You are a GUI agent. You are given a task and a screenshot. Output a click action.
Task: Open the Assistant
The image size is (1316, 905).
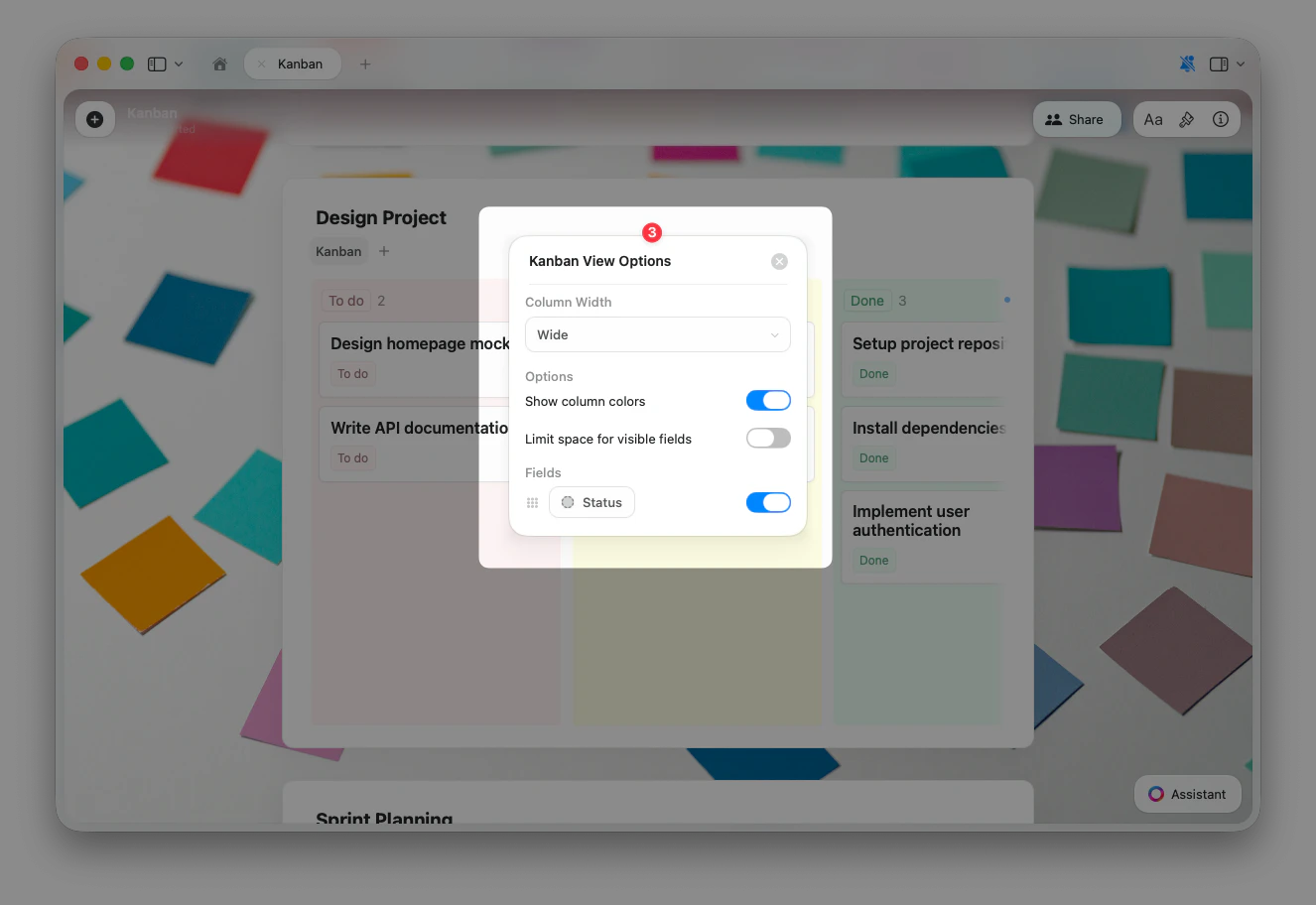[1187, 794]
